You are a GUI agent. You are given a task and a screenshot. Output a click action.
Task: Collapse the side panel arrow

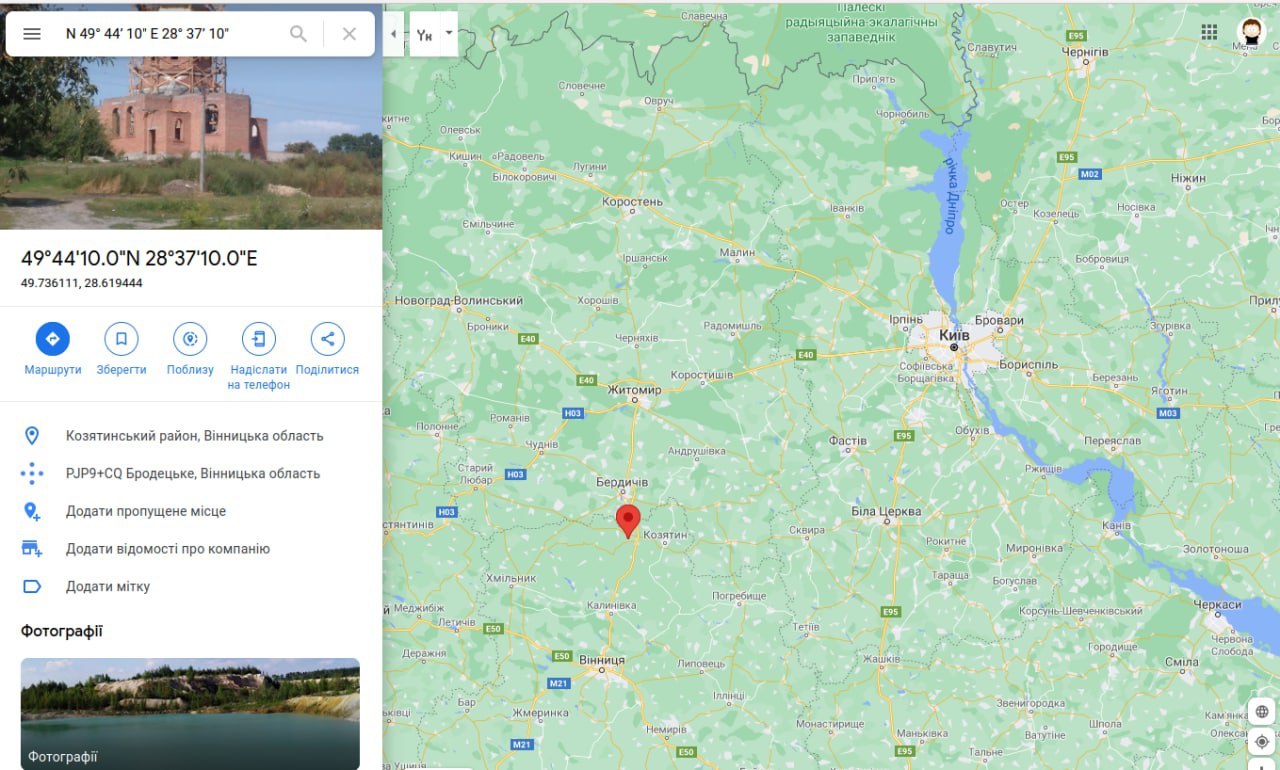[393, 34]
